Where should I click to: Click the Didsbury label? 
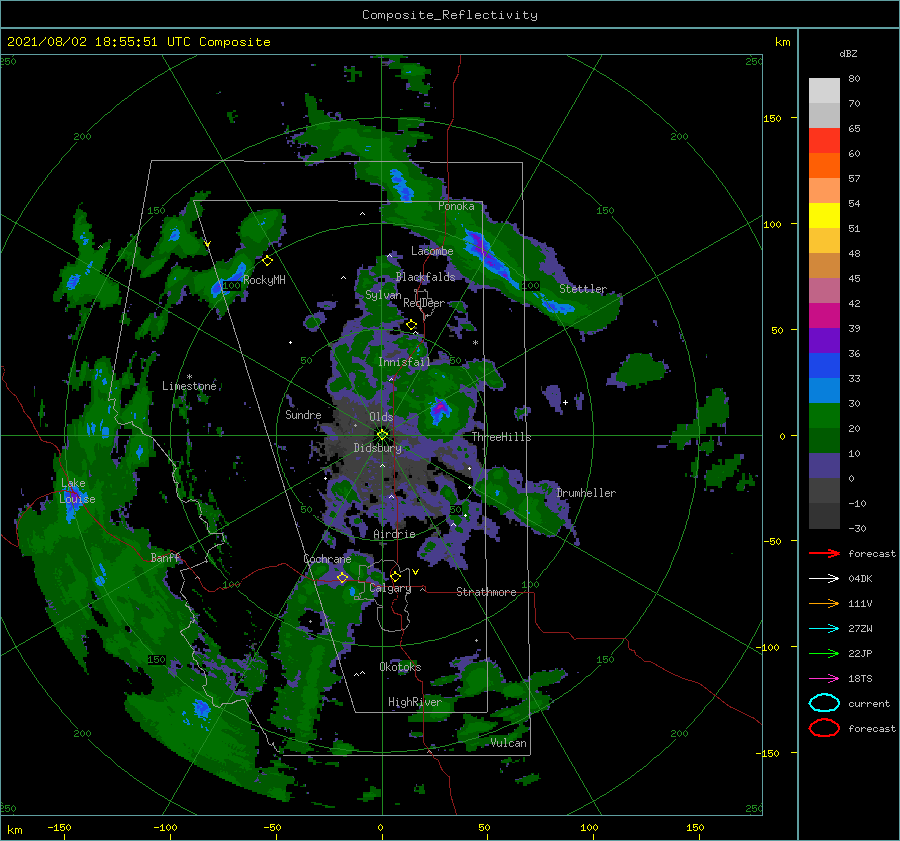(377, 448)
